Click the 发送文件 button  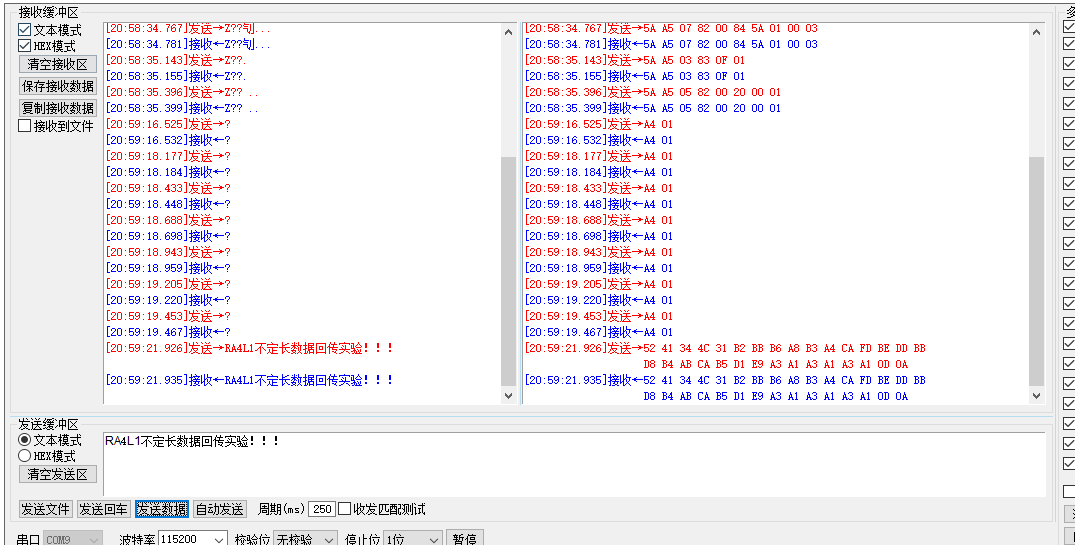pos(46,509)
